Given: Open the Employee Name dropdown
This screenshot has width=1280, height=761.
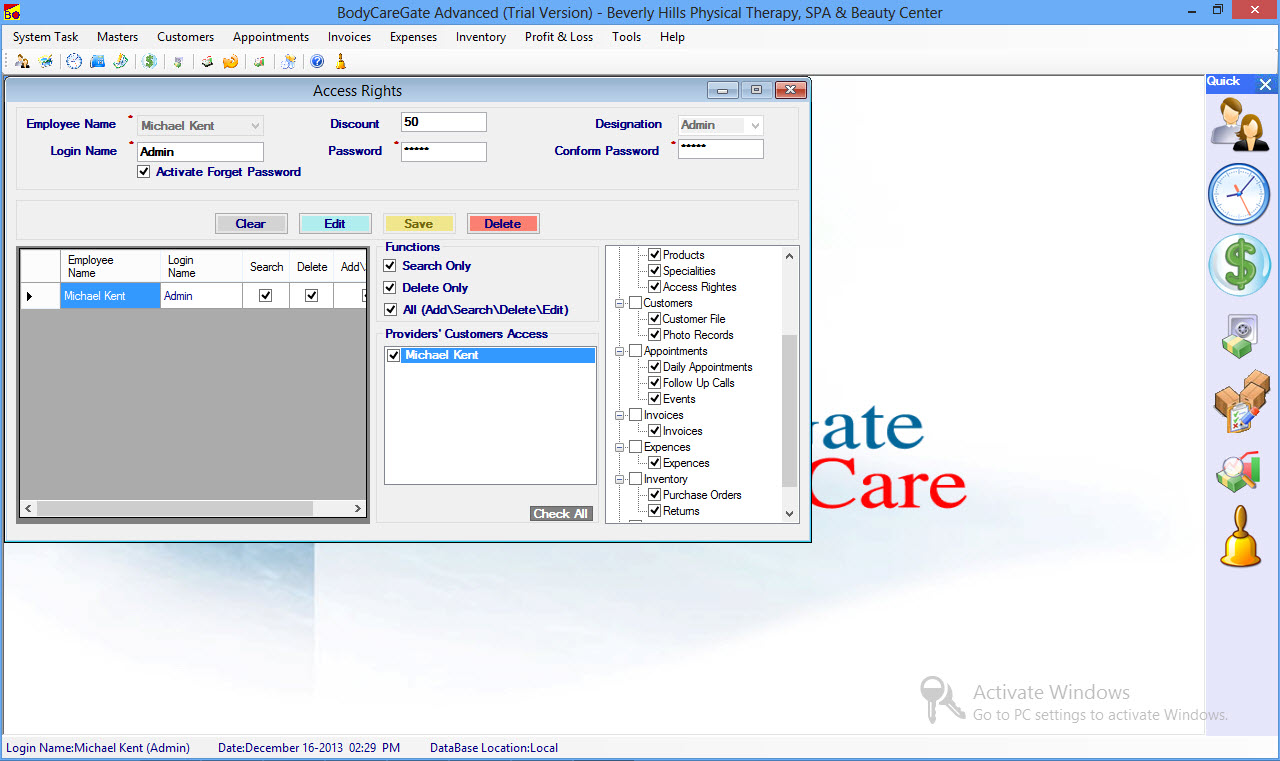Looking at the screenshot, I should 255,126.
